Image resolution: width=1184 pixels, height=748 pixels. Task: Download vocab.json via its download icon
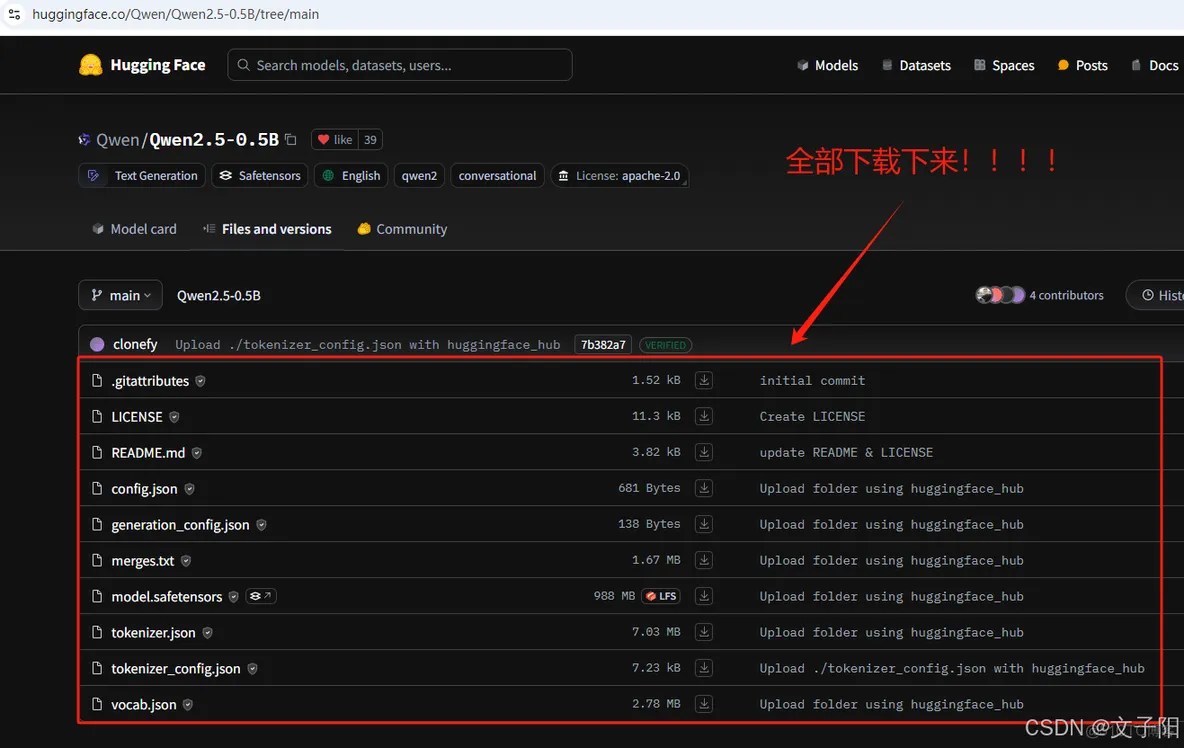(704, 703)
